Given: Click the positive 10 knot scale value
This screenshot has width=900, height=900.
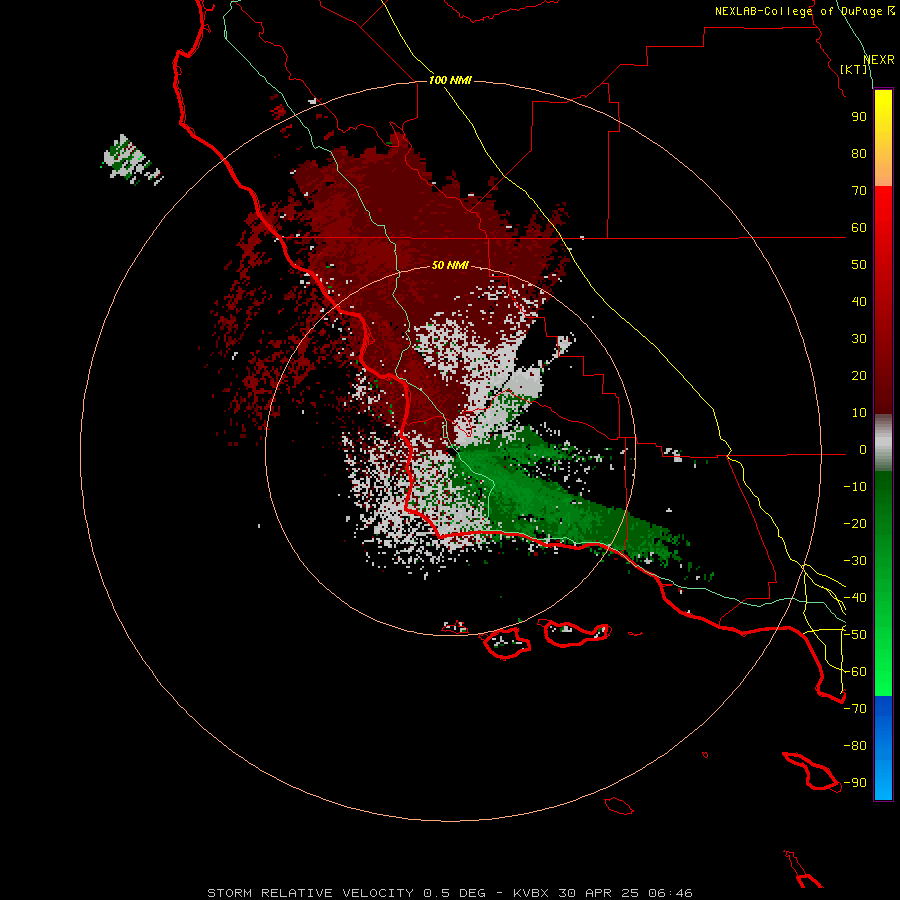Looking at the screenshot, I should coord(859,413).
